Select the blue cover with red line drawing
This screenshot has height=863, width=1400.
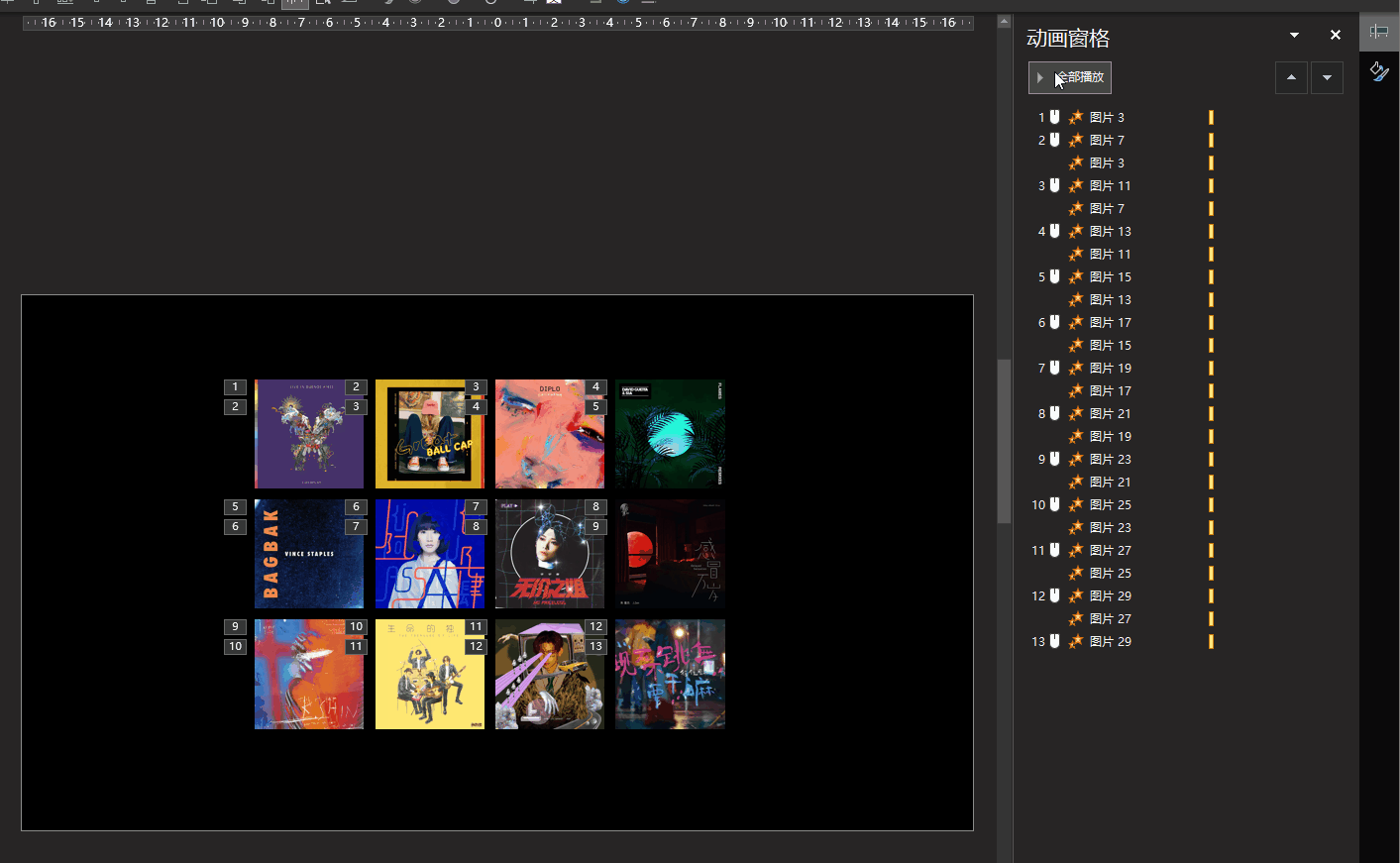tap(430, 554)
